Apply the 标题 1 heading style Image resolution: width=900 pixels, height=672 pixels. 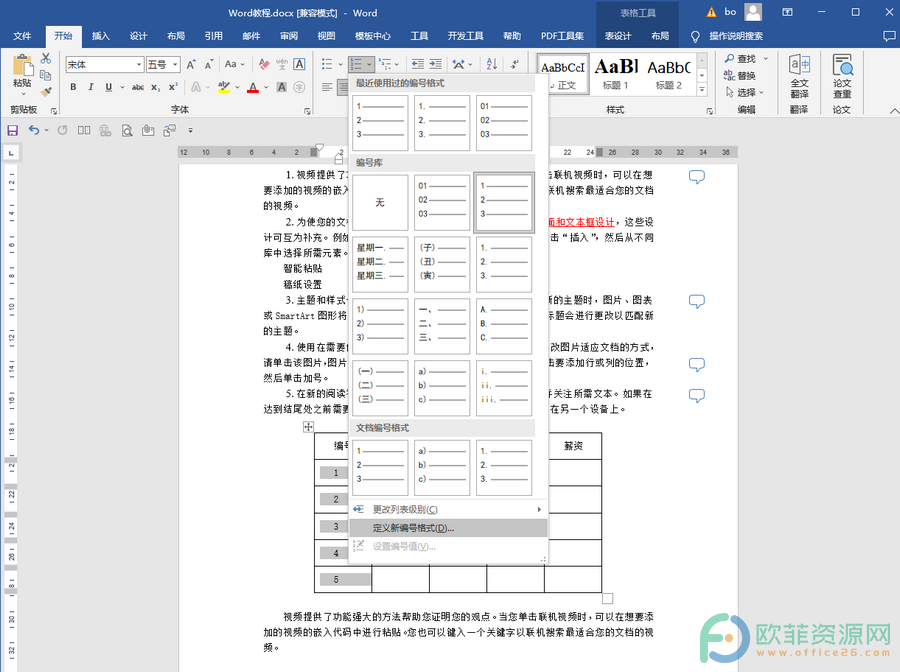point(616,73)
